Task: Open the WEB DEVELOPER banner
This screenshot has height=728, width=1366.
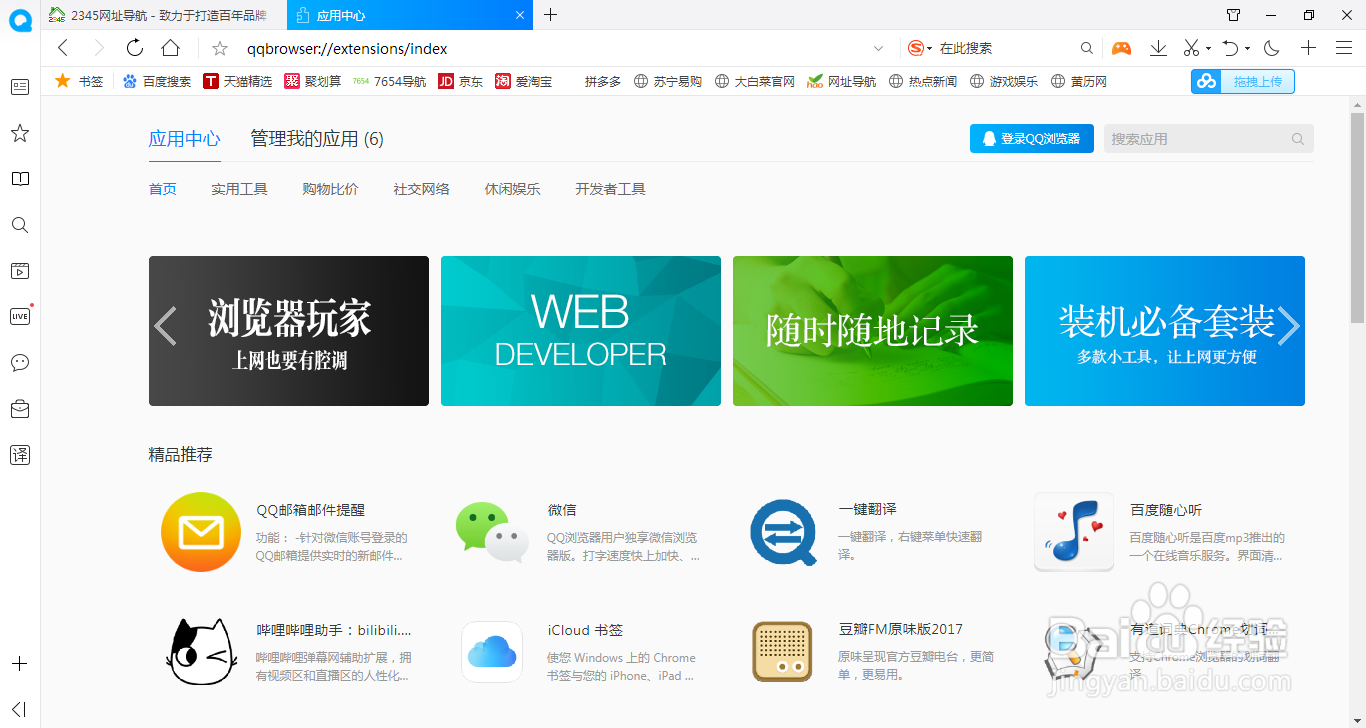Action: (581, 331)
